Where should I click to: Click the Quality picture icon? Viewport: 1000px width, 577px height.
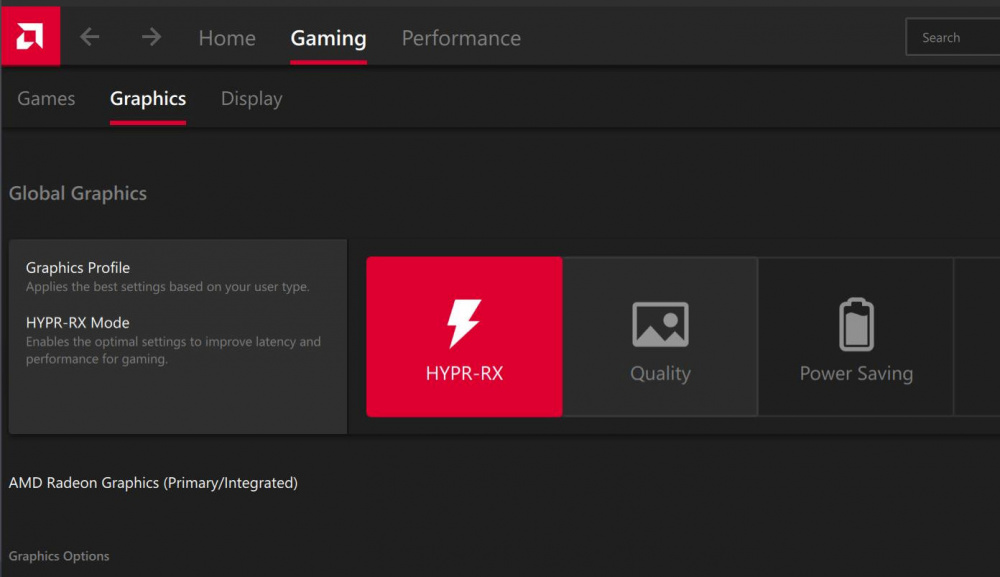point(660,325)
